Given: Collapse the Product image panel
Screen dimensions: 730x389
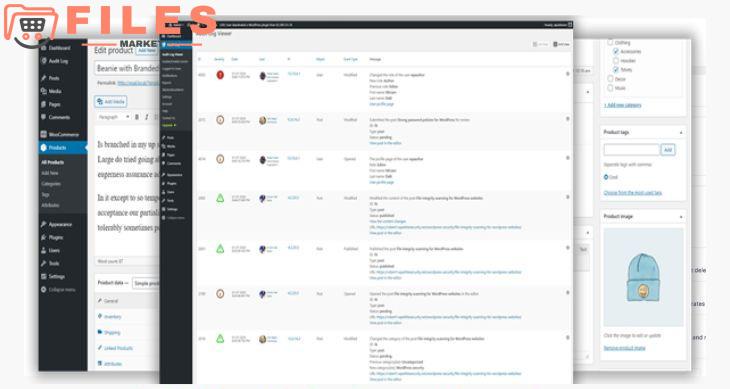Looking at the screenshot, I should [681, 217].
